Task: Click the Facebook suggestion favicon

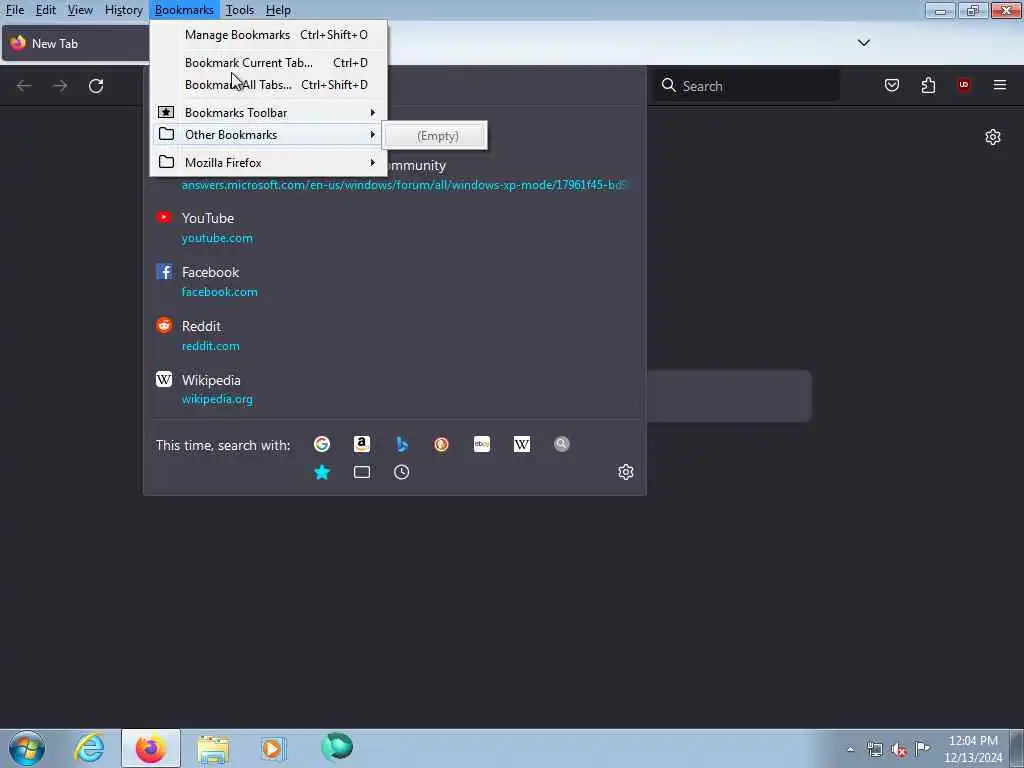Action: [164, 271]
